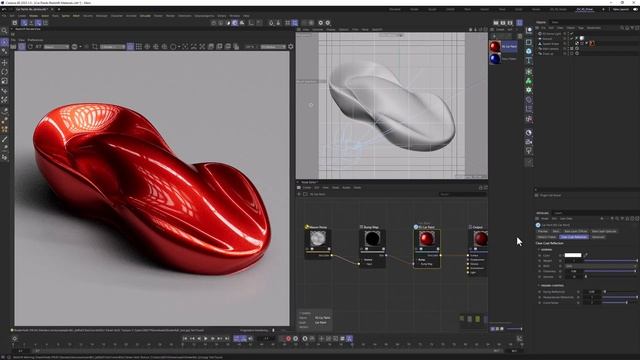
Task: Click the RS Car Paint node header icon
Action: [416, 227]
